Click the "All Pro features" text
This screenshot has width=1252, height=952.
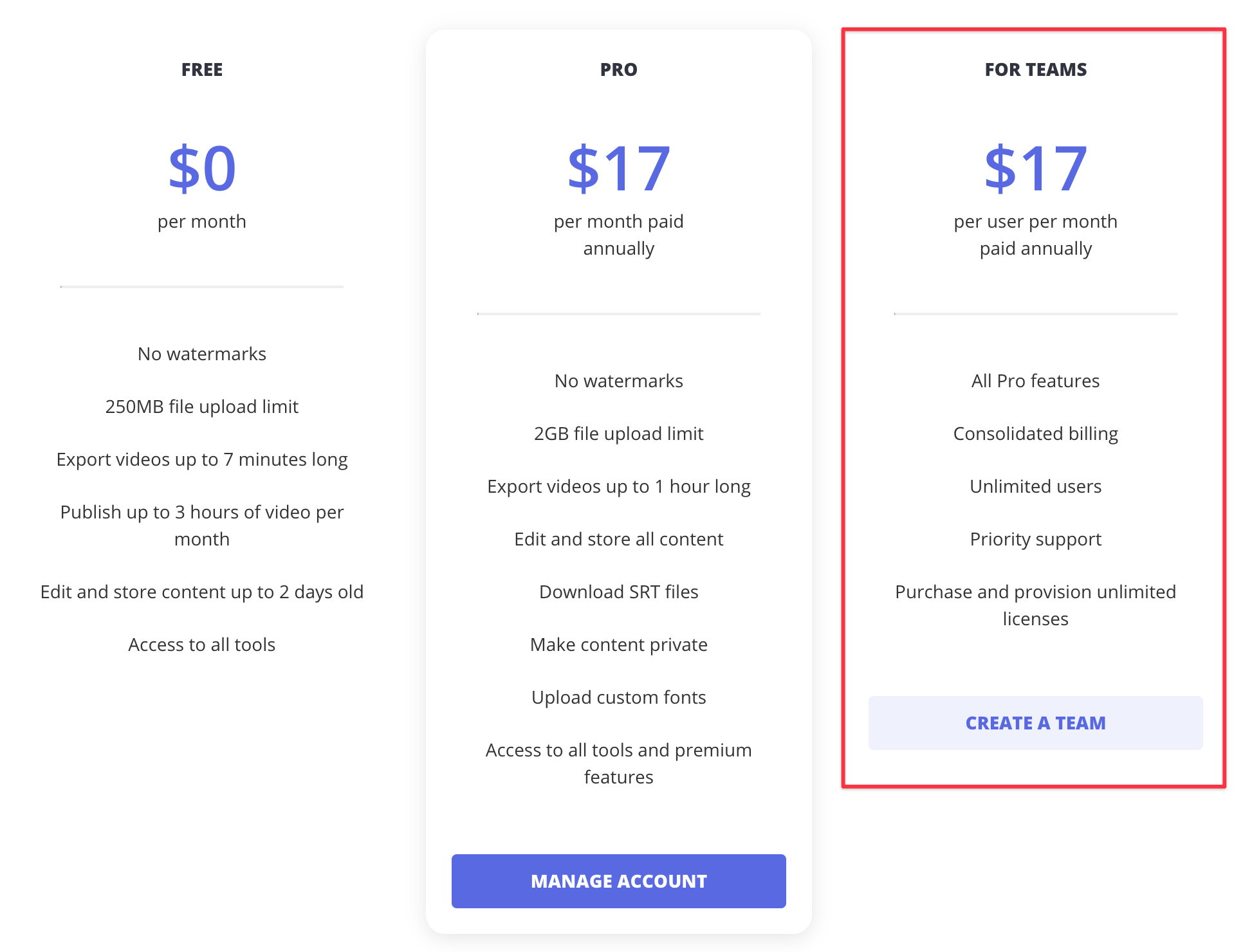pos(1035,381)
